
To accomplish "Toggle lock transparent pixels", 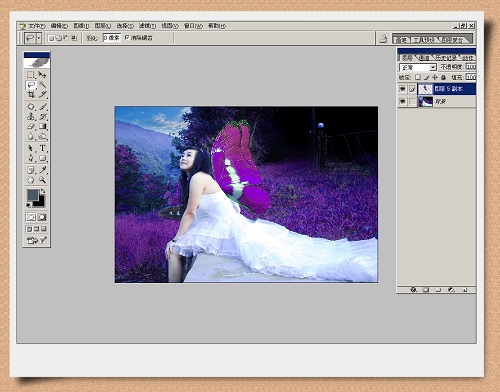I will click(418, 77).
